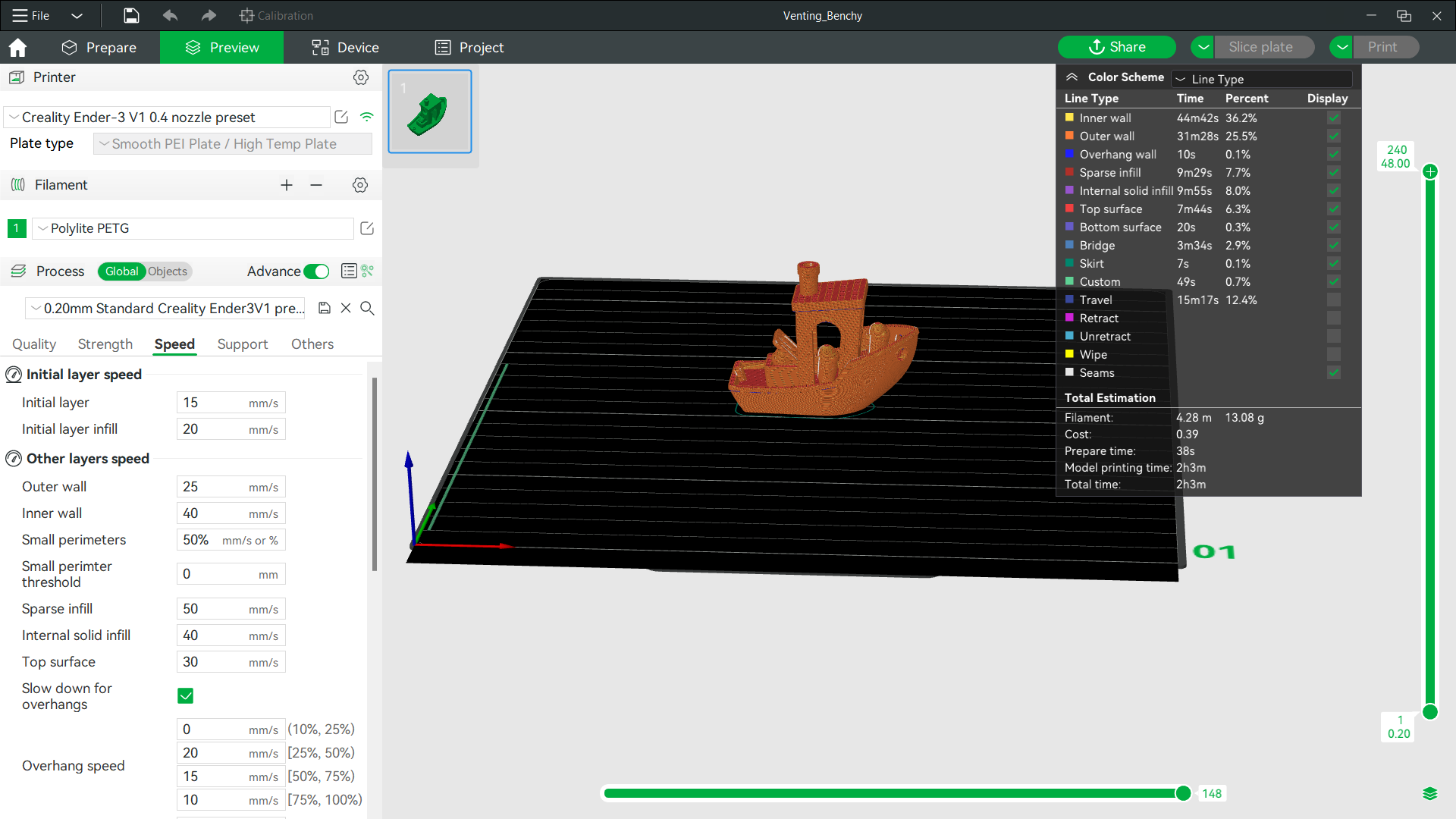Save the process preset icon
Viewport: 1456px width, 819px height.
325,308
